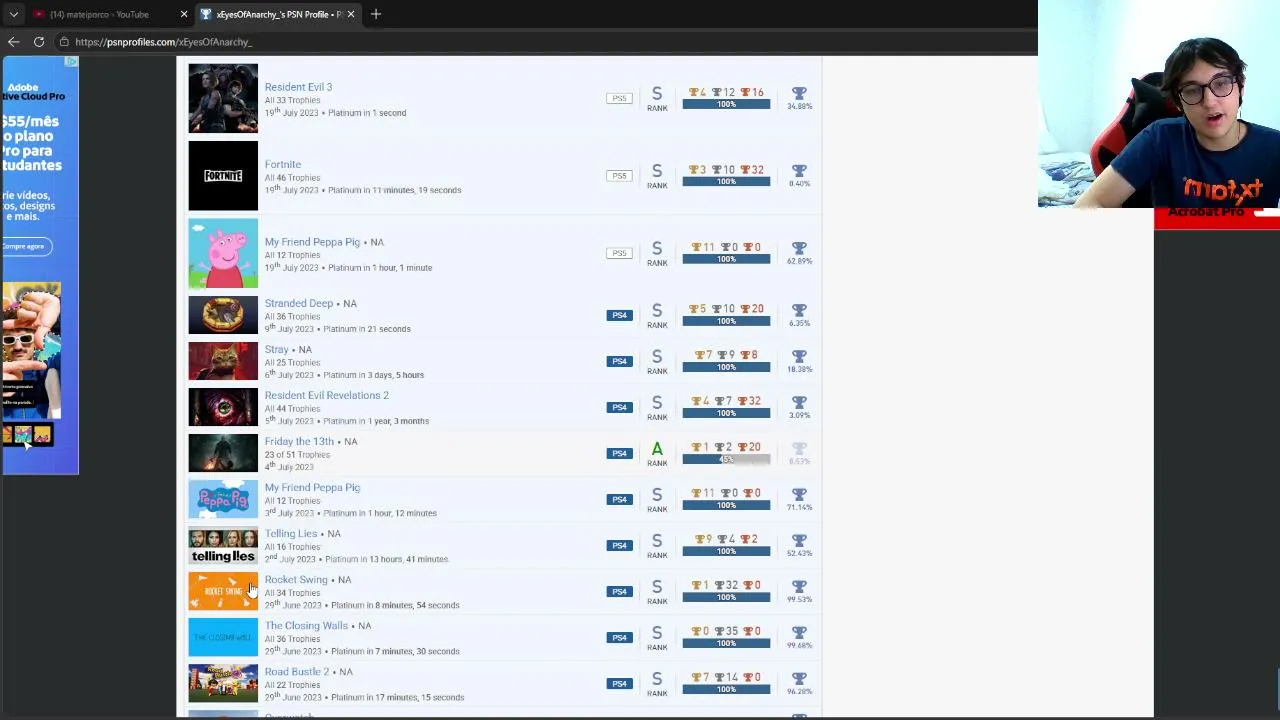Viewport: 1280px width, 720px height.
Task: Close the PSN Profile tab
Action: click(x=351, y=14)
